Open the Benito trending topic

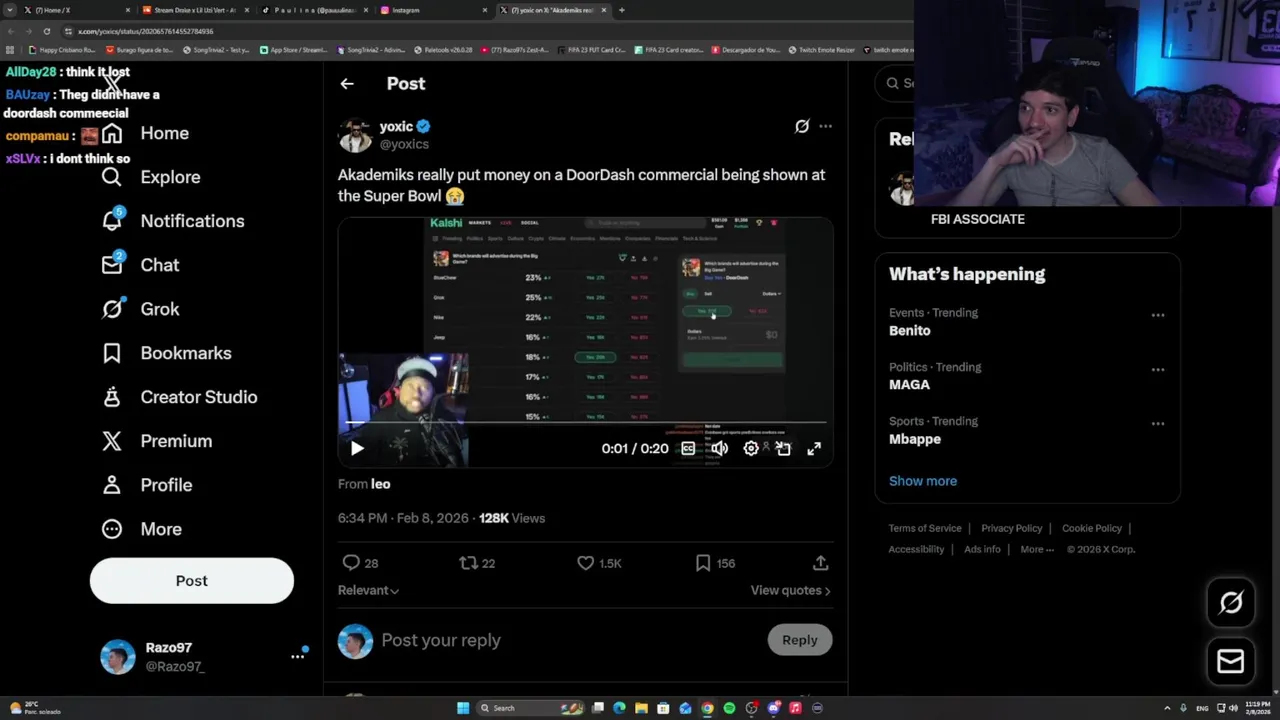909,330
